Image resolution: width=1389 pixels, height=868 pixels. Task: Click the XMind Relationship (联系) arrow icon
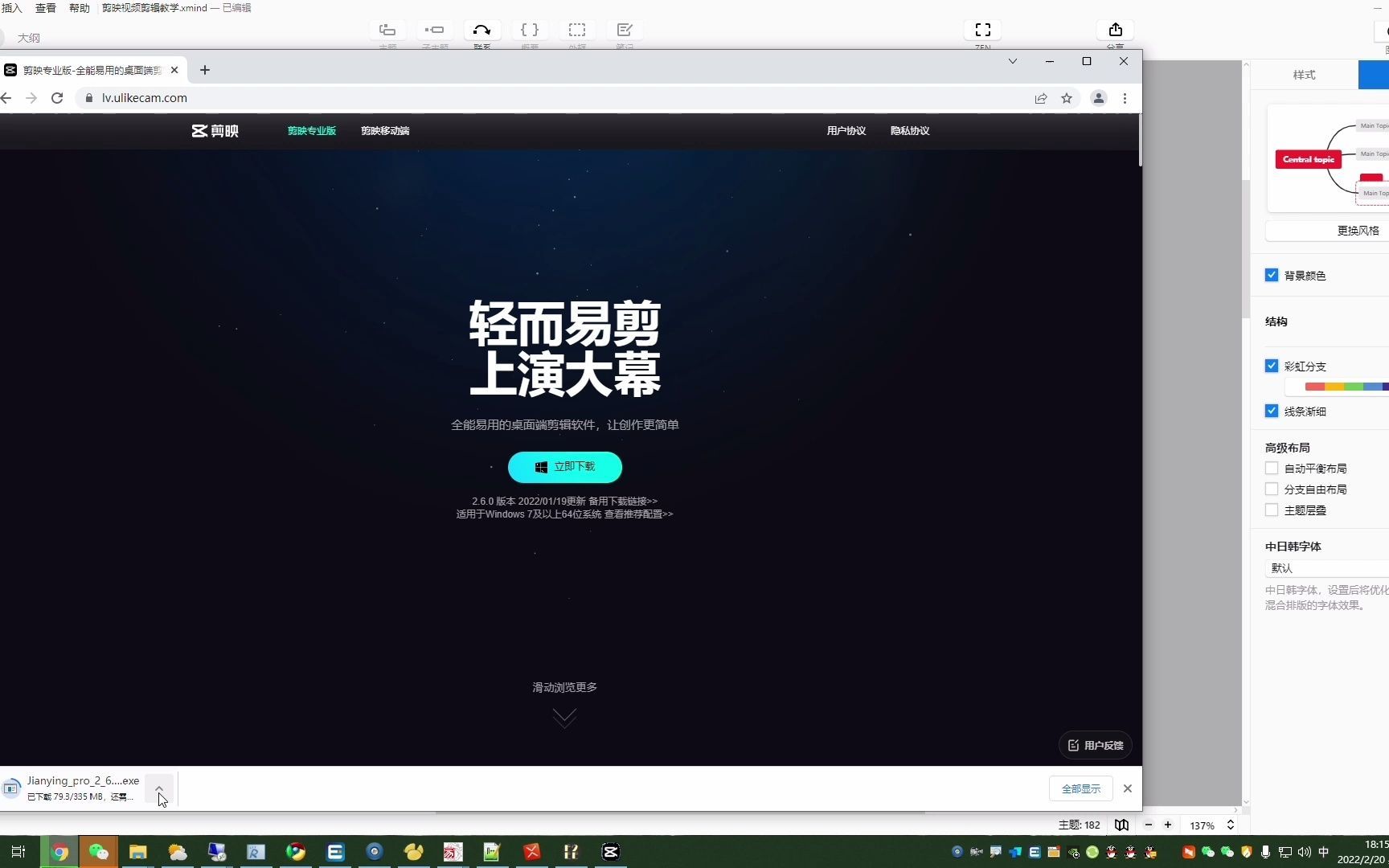coord(482,30)
